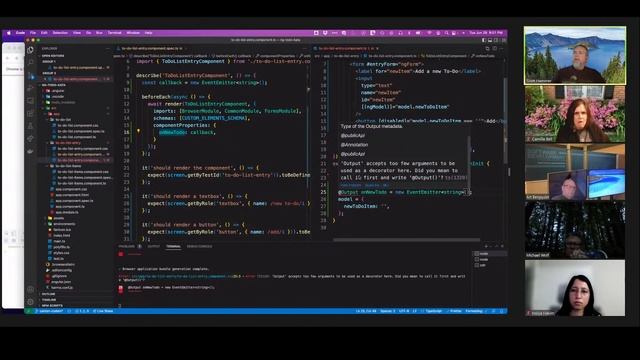Viewport: 640px width, 360px height.
Task: Click the Spaces indentation status item
Action: (x=387, y=311)
